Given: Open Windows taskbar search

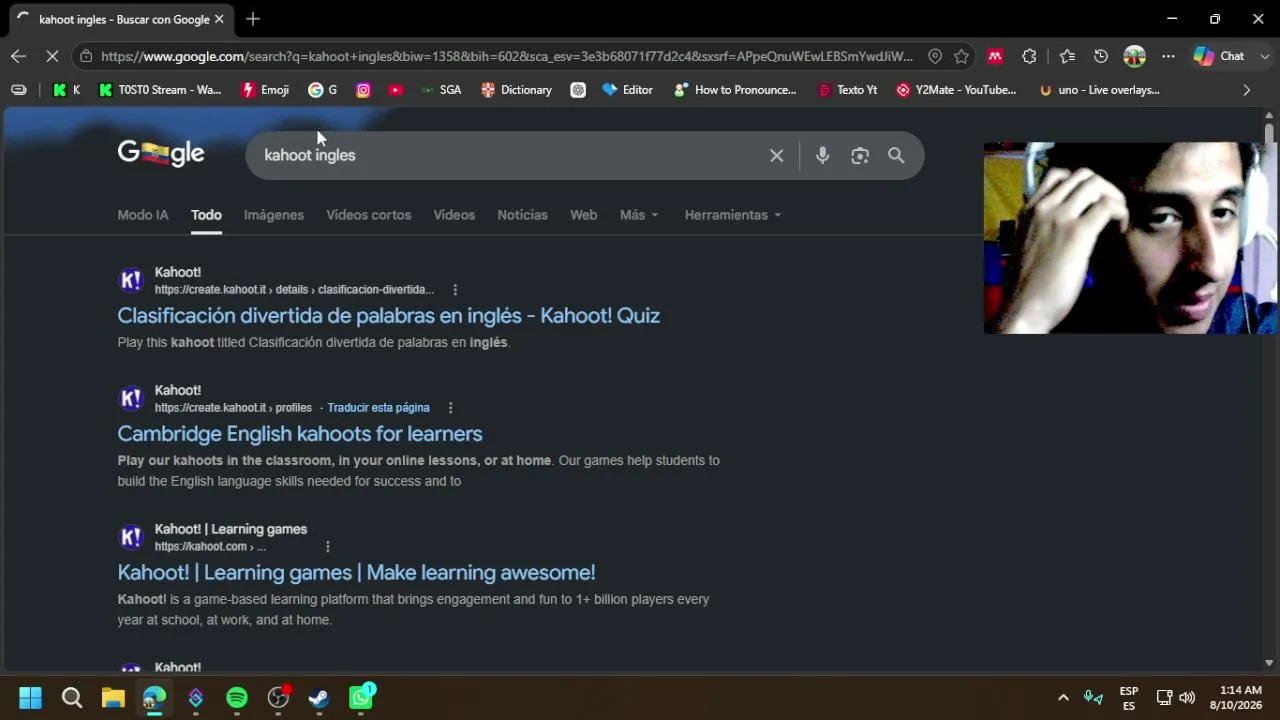Looking at the screenshot, I should coord(72,698).
